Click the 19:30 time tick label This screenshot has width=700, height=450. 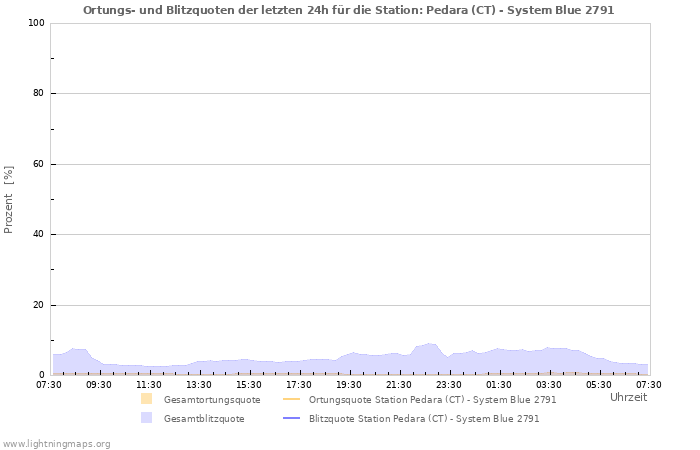tap(349, 385)
